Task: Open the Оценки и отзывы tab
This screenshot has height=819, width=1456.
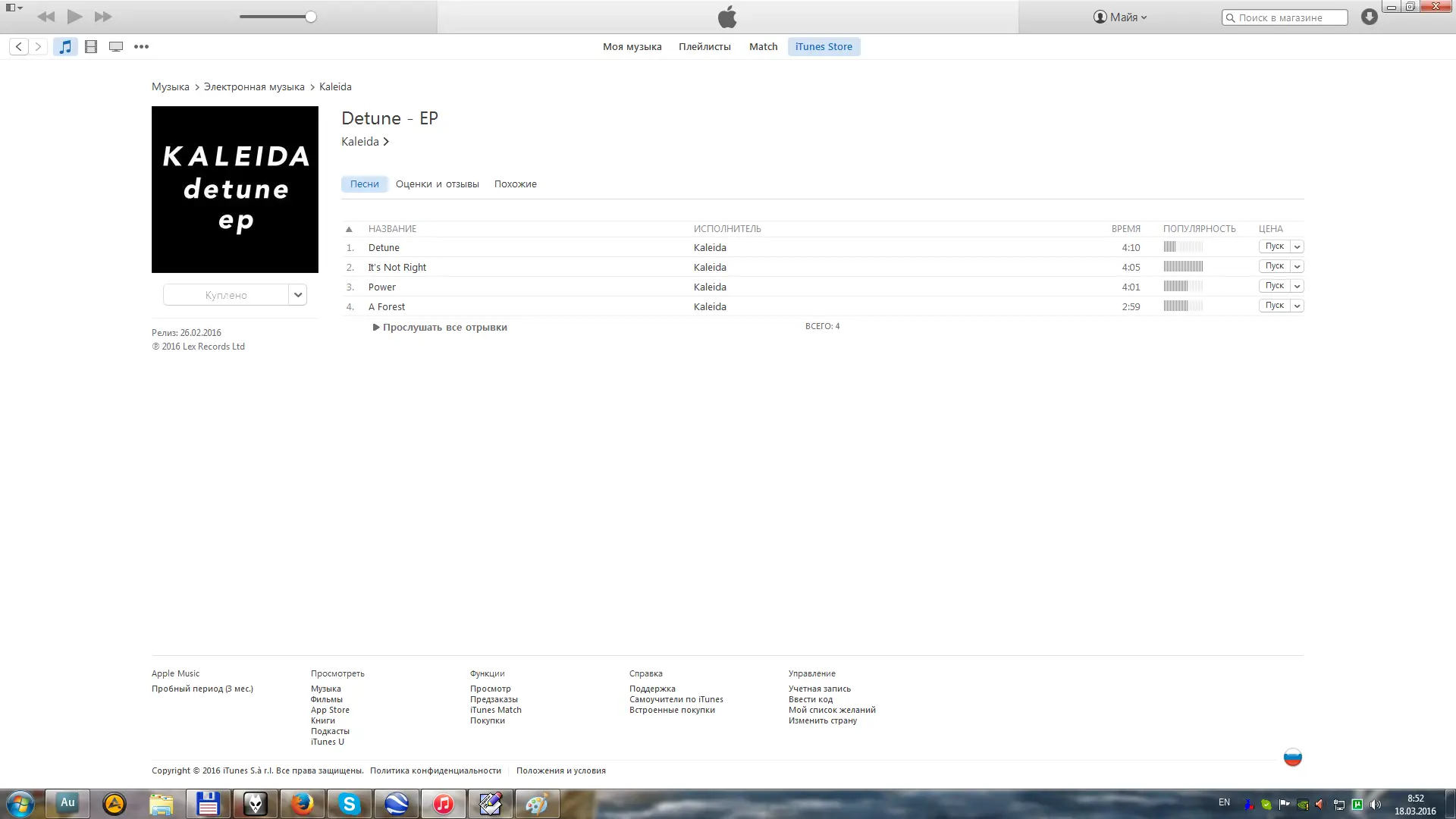Action: (437, 184)
